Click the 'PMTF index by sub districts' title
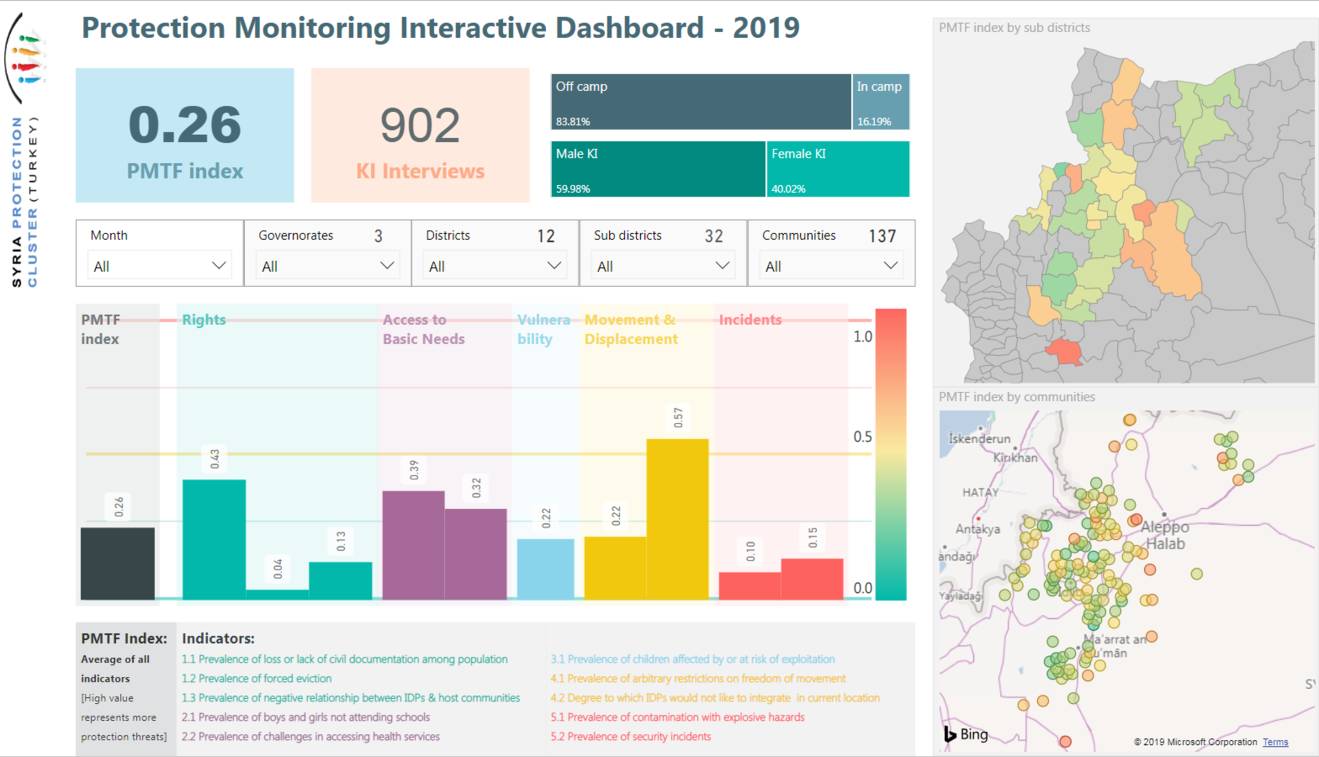The width and height of the screenshot is (1319, 757). pos(1014,28)
